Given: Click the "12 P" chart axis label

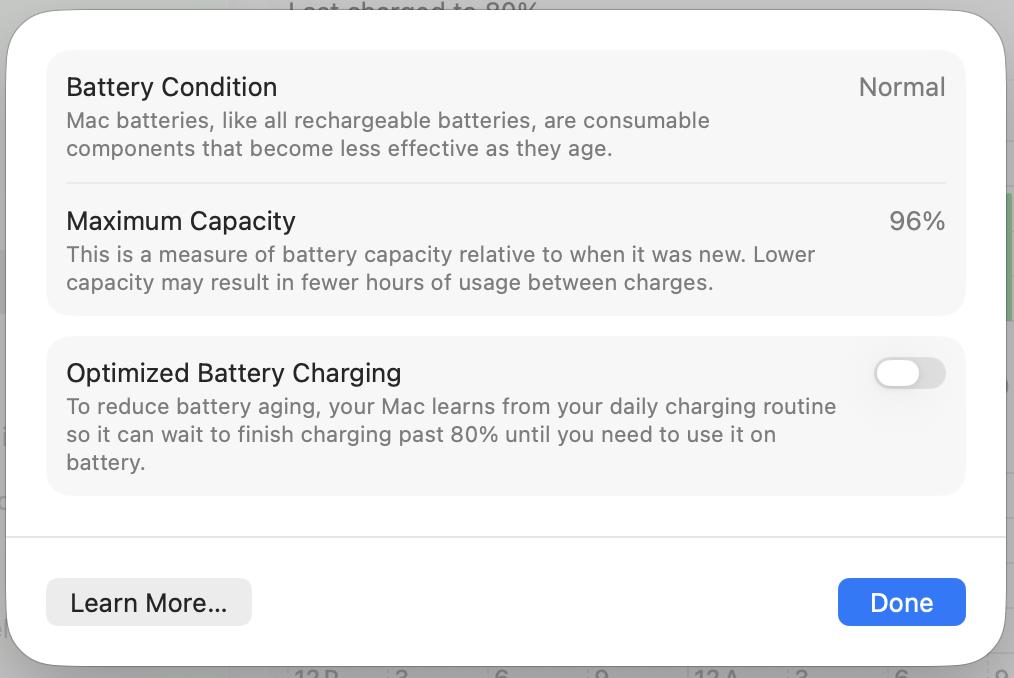Looking at the screenshot, I should pos(316,673).
